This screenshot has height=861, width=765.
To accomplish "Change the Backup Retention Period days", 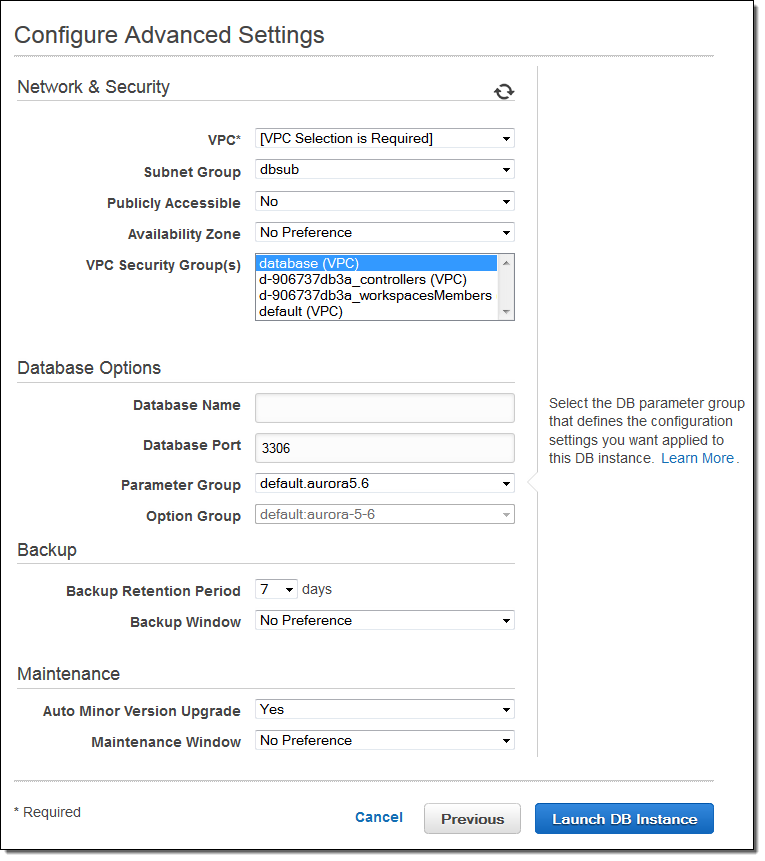I will click(x=276, y=590).
